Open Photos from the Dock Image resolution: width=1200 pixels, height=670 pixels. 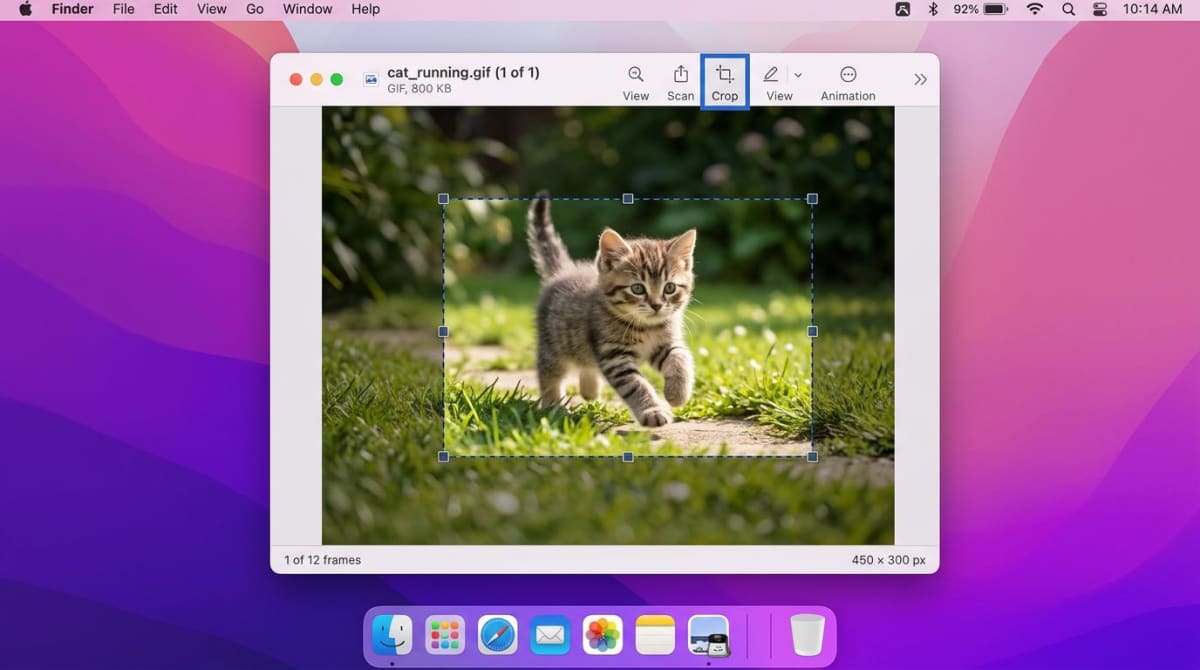(x=602, y=634)
